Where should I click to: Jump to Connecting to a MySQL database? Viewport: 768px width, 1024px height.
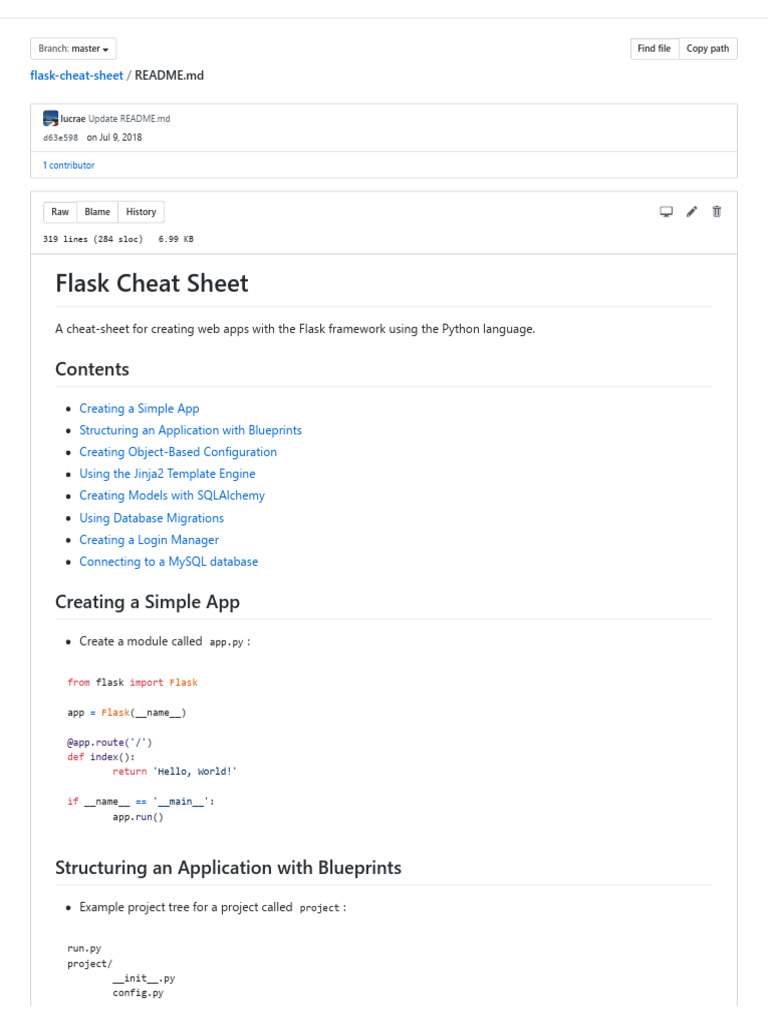click(x=168, y=561)
